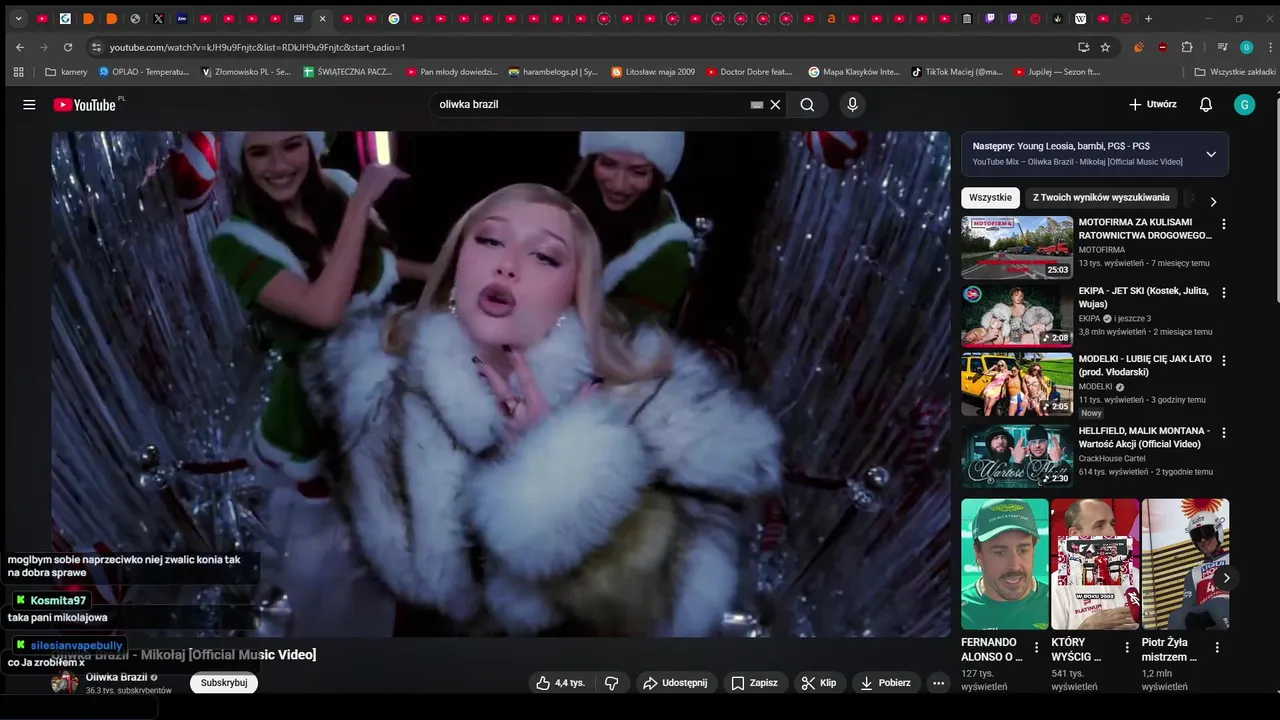Viewport: 1280px width, 720px height.
Task: Open the Chrome extensions puzzle icon
Action: [x=1187, y=47]
